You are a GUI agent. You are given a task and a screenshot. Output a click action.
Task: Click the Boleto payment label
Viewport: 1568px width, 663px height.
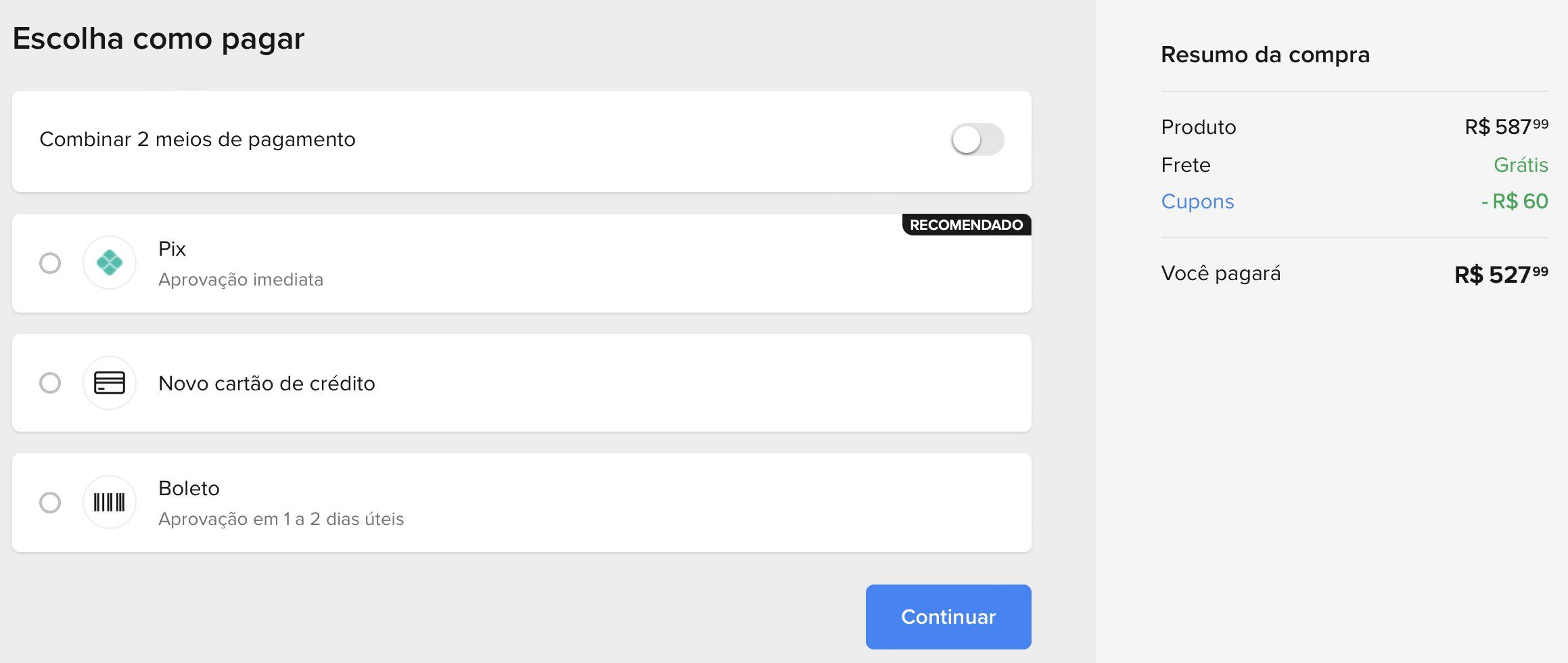tap(189, 488)
